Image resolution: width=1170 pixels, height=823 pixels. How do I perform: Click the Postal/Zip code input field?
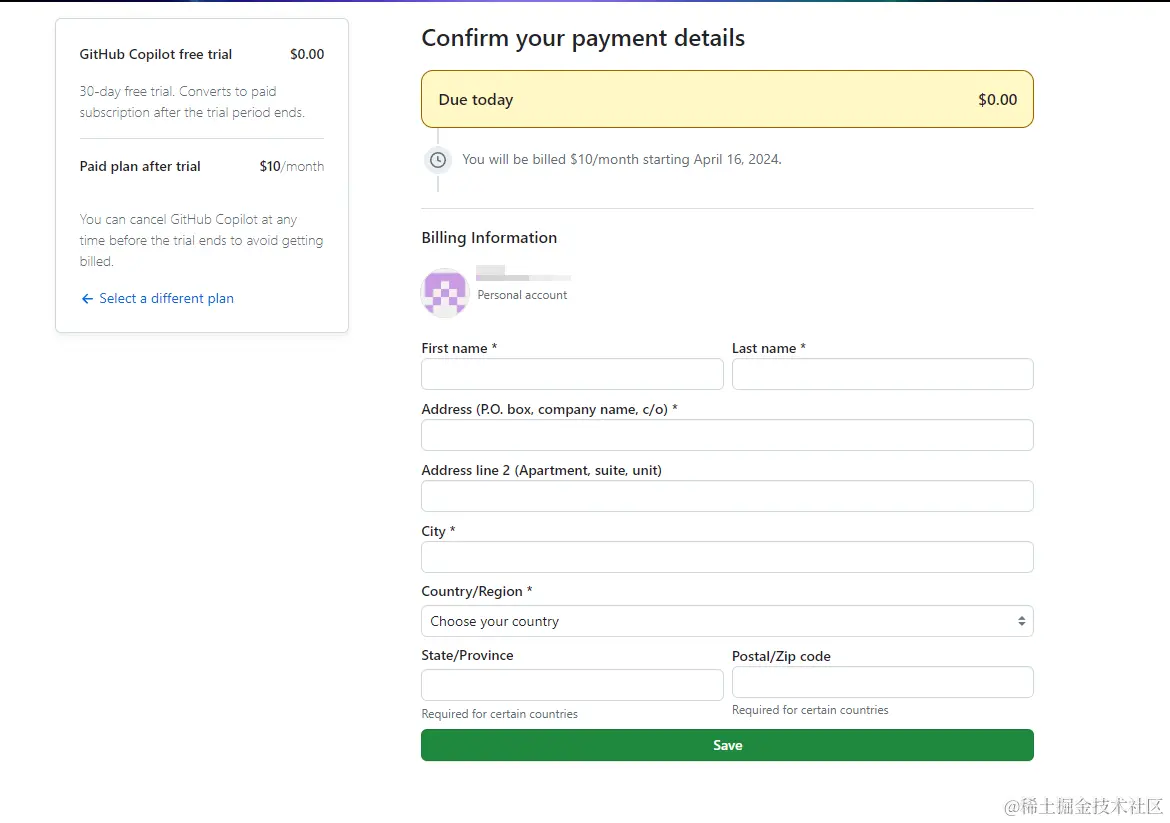(883, 682)
